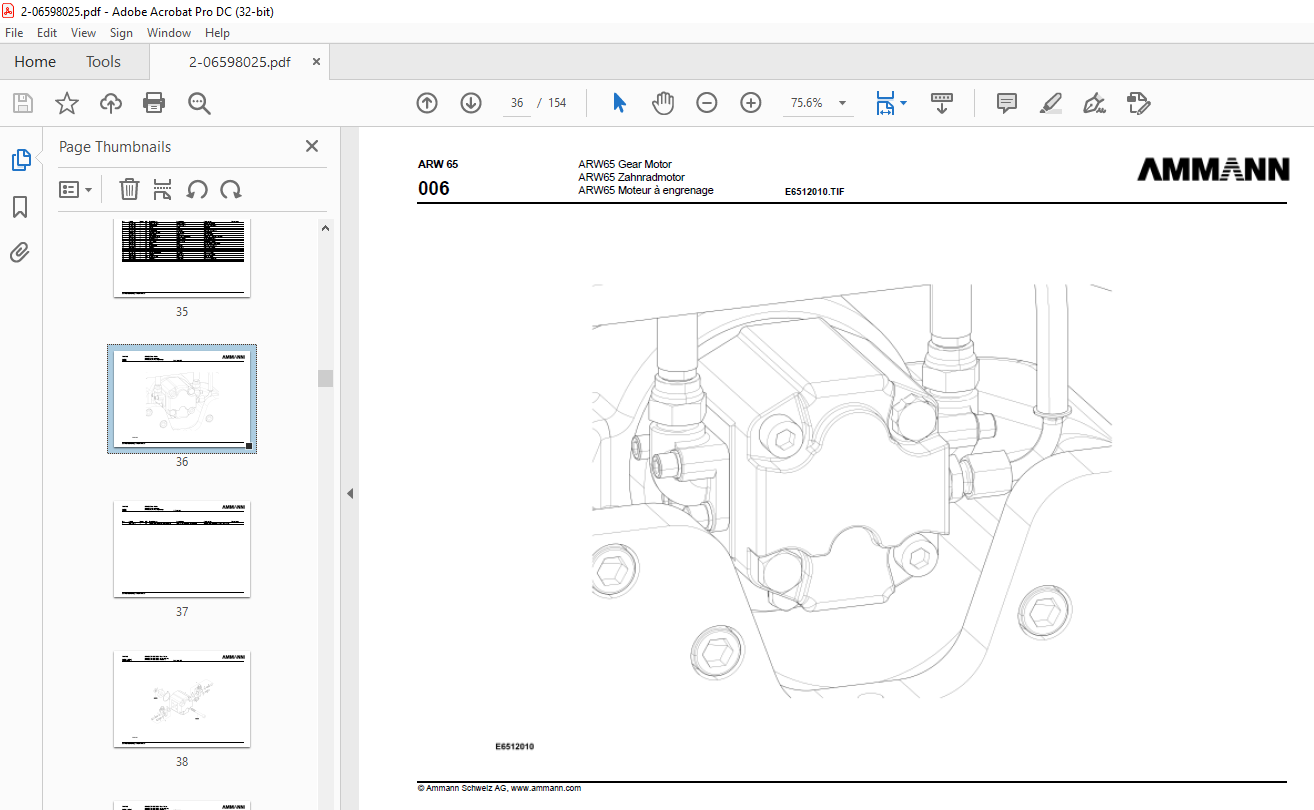Viewport: 1314px width, 810px height.
Task: Click the E6512010.TIF header text
Action: point(814,191)
